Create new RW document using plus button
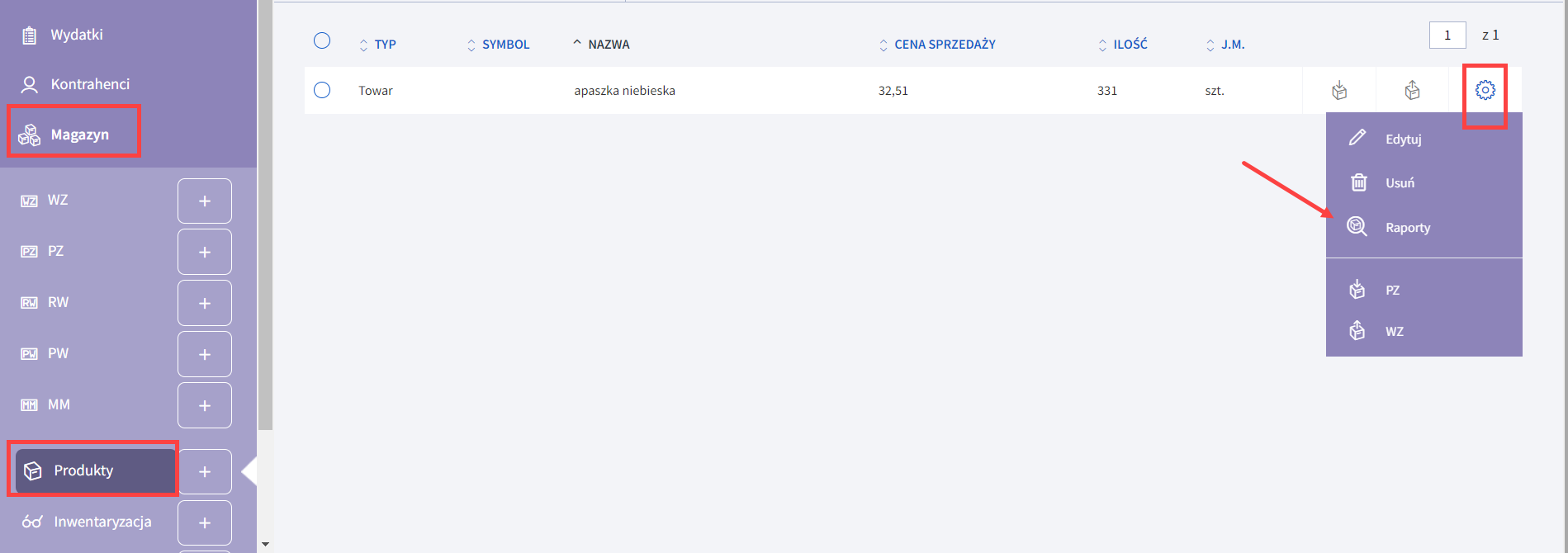 [x=205, y=304]
